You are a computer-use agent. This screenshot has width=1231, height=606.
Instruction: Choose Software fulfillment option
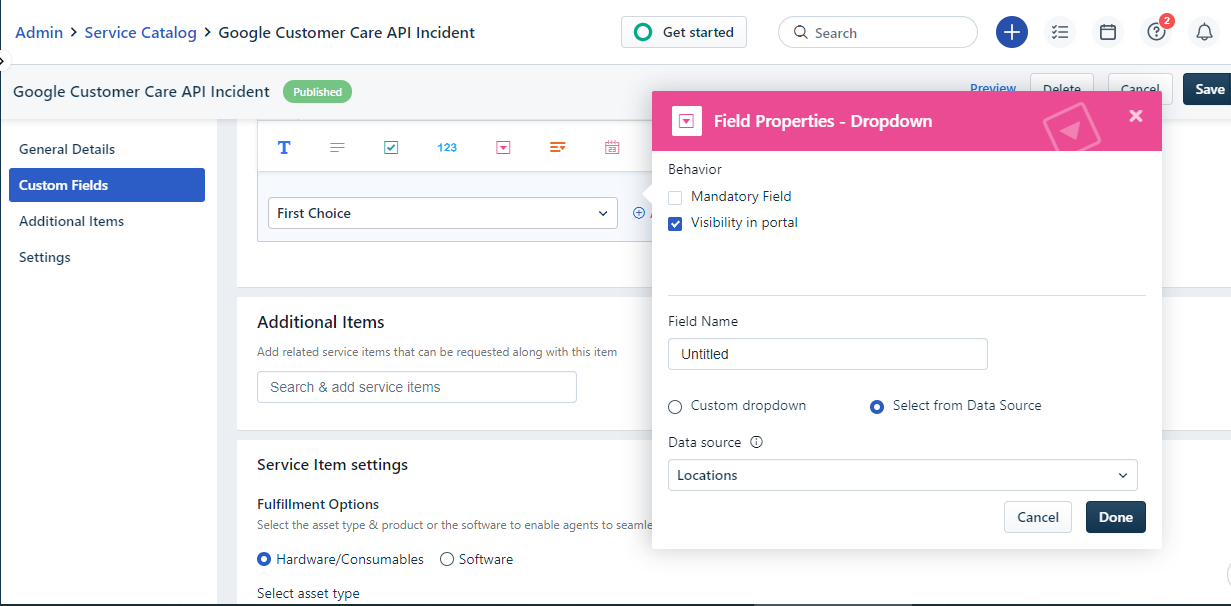click(x=447, y=559)
